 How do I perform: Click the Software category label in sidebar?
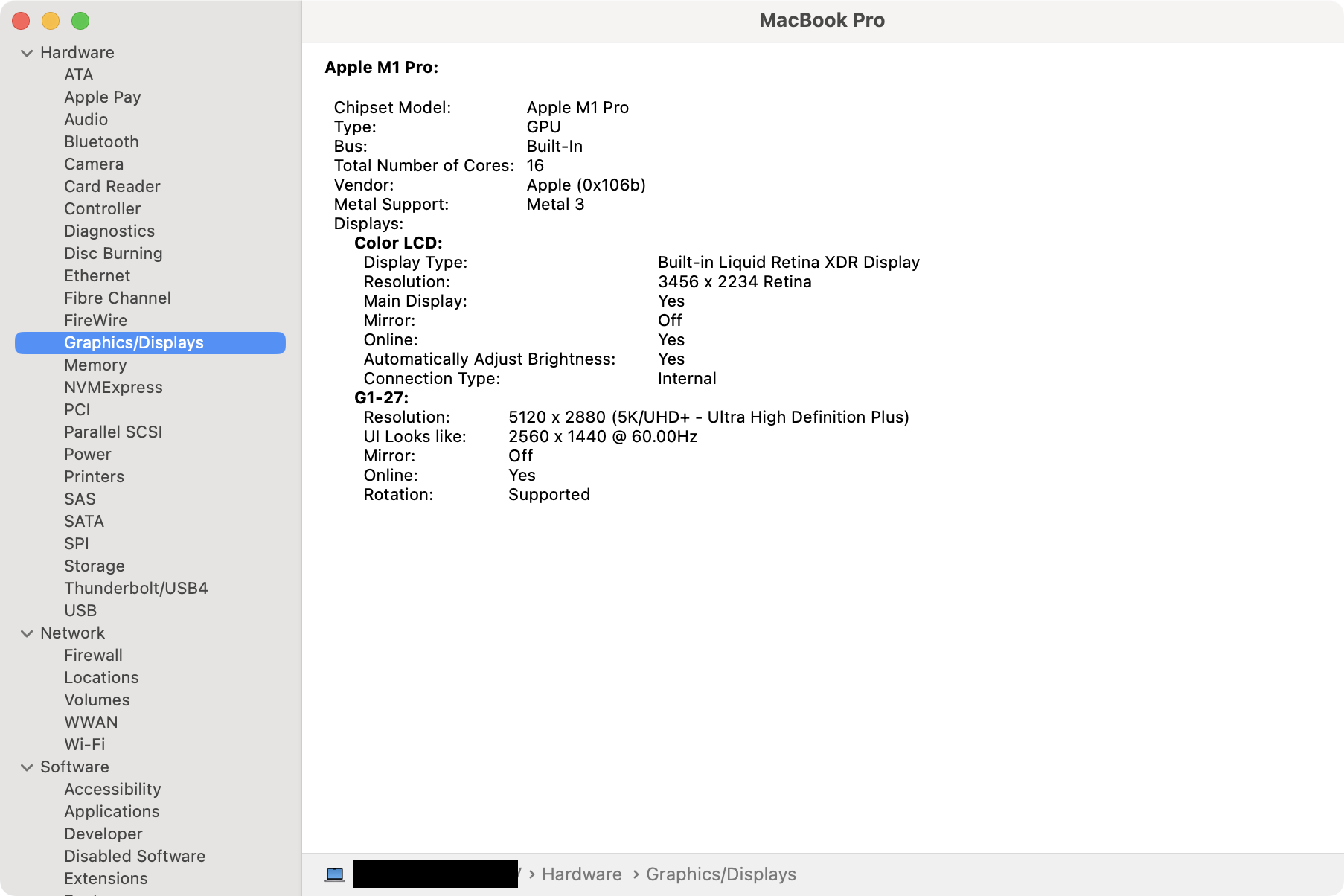click(74, 767)
